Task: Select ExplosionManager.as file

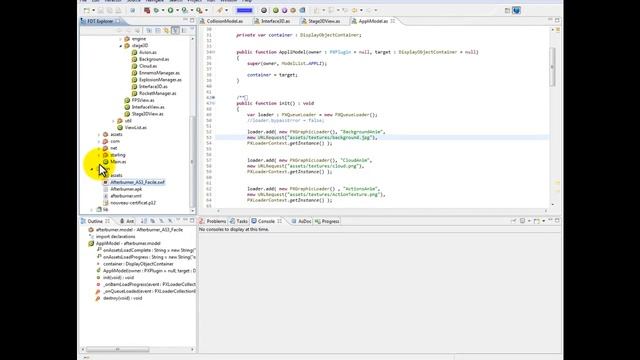Action: click(x=160, y=80)
